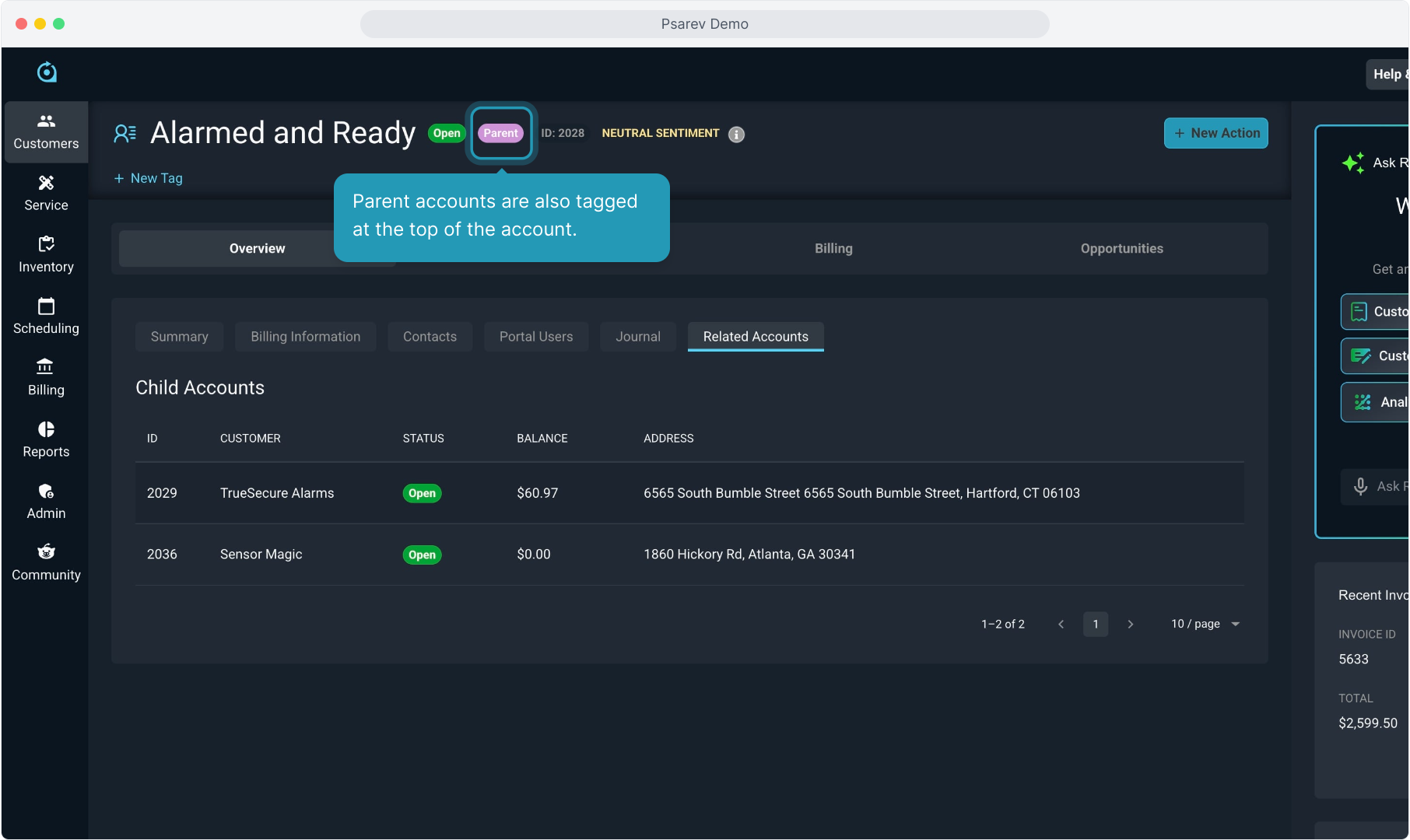Add a New Tag to the account
This screenshot has width=1410, height=840.
pyautogui.click(x=149, y=178)
